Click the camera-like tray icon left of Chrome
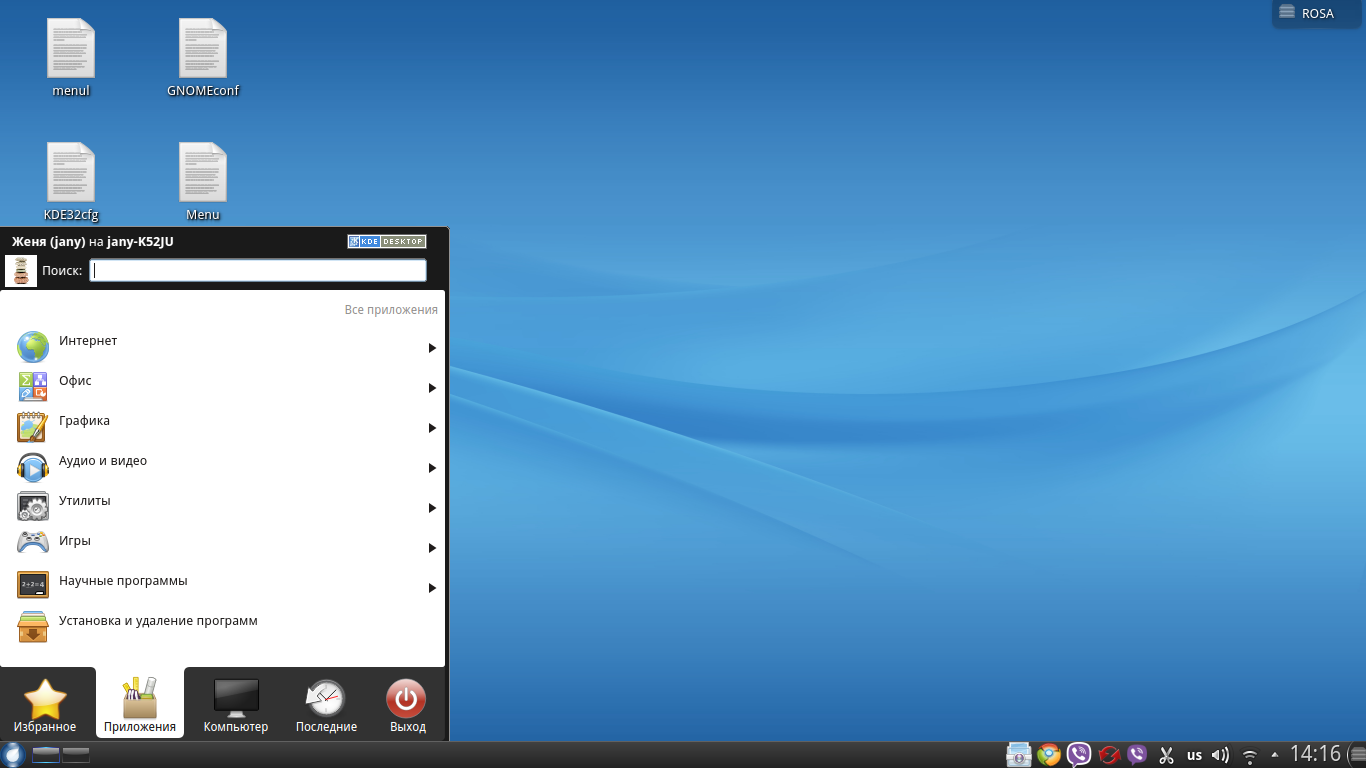This screenshot has height=768, width=1366. [x=1019, y=755]
